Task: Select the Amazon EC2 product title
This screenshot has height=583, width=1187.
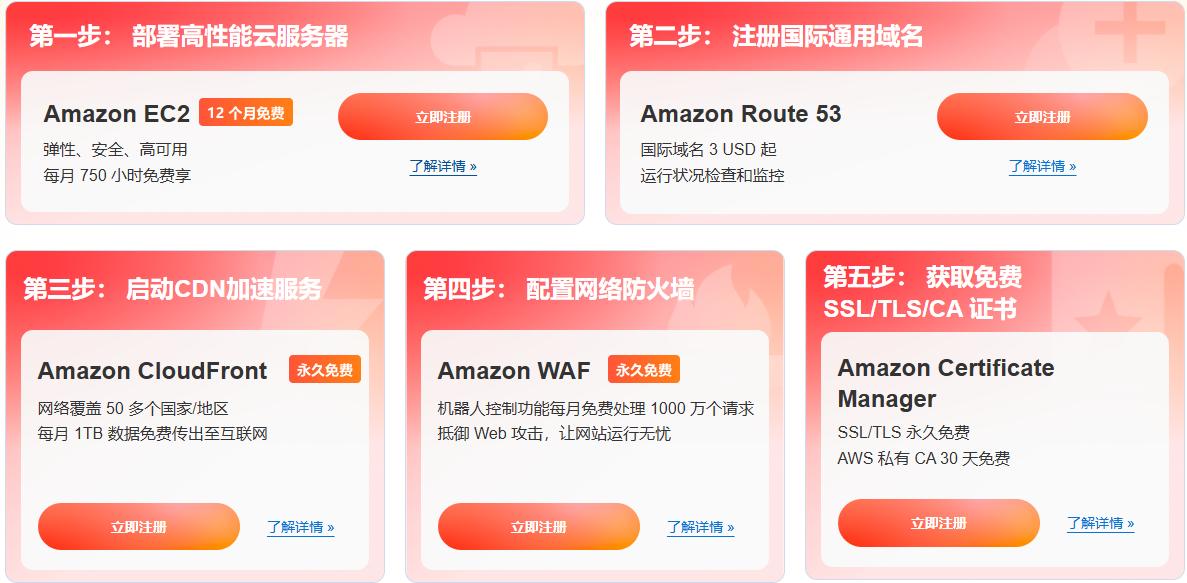Action: 117,114
